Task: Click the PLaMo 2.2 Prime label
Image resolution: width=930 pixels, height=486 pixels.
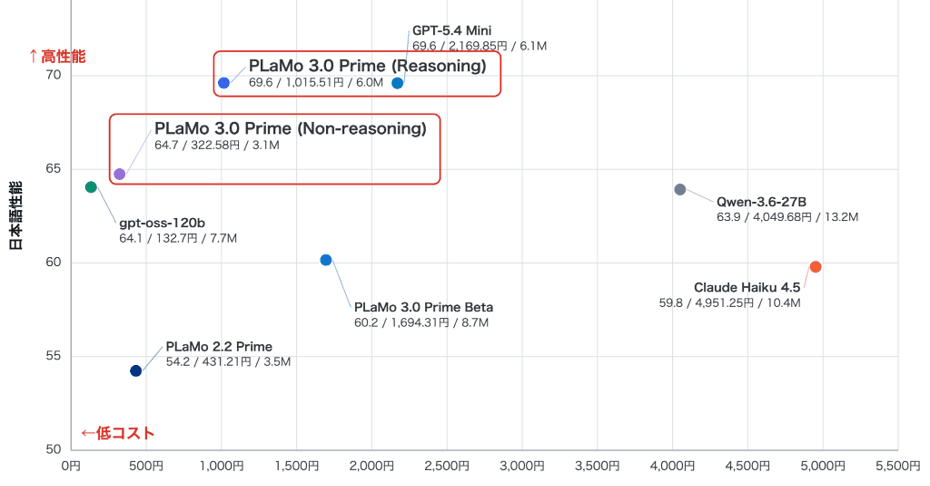Action: click(219, 347)
